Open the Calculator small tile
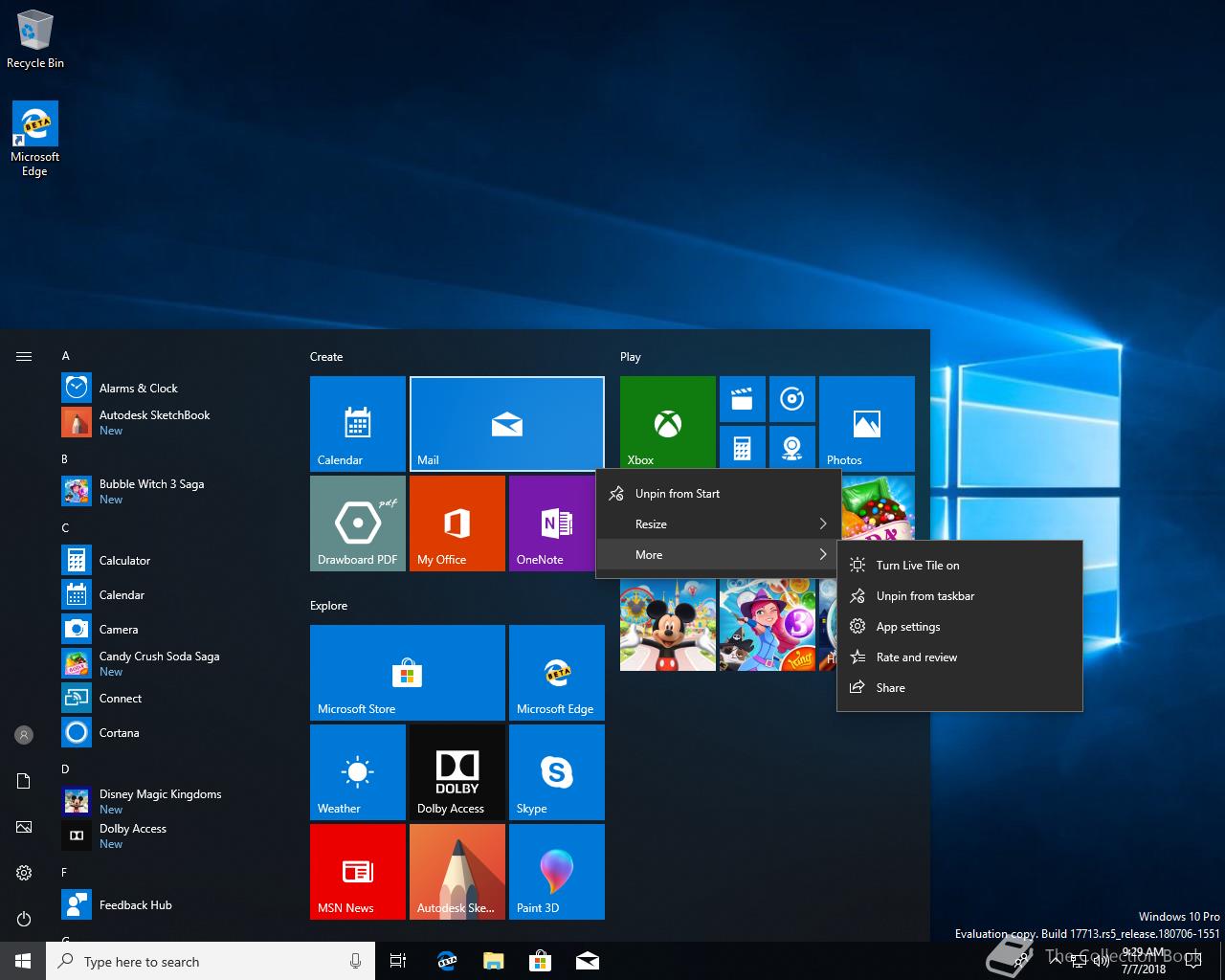This screenshot has height=980, width=1225. 743,447
